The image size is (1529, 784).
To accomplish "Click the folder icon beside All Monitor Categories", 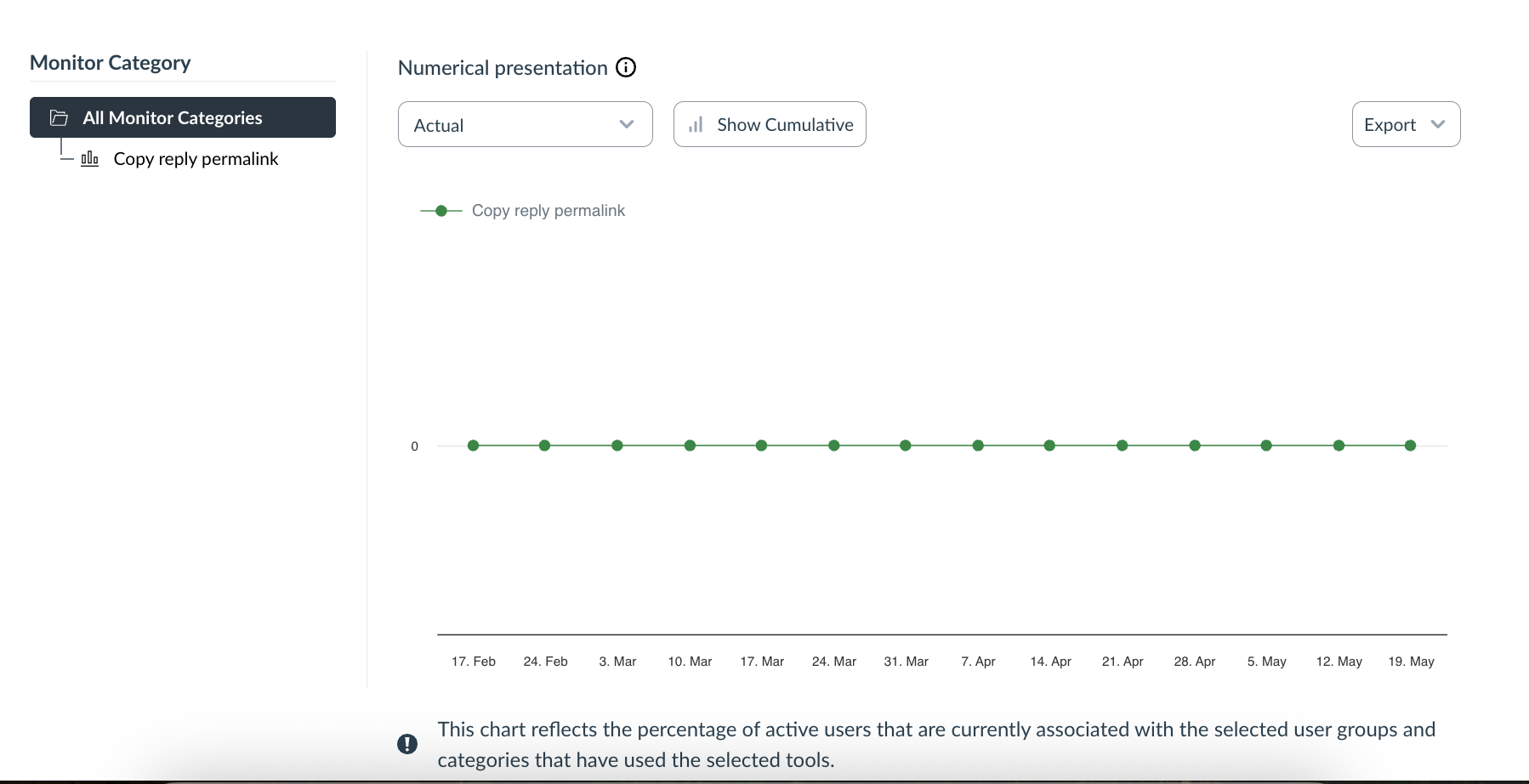I will pyautogui.click(x=59, y=117).
